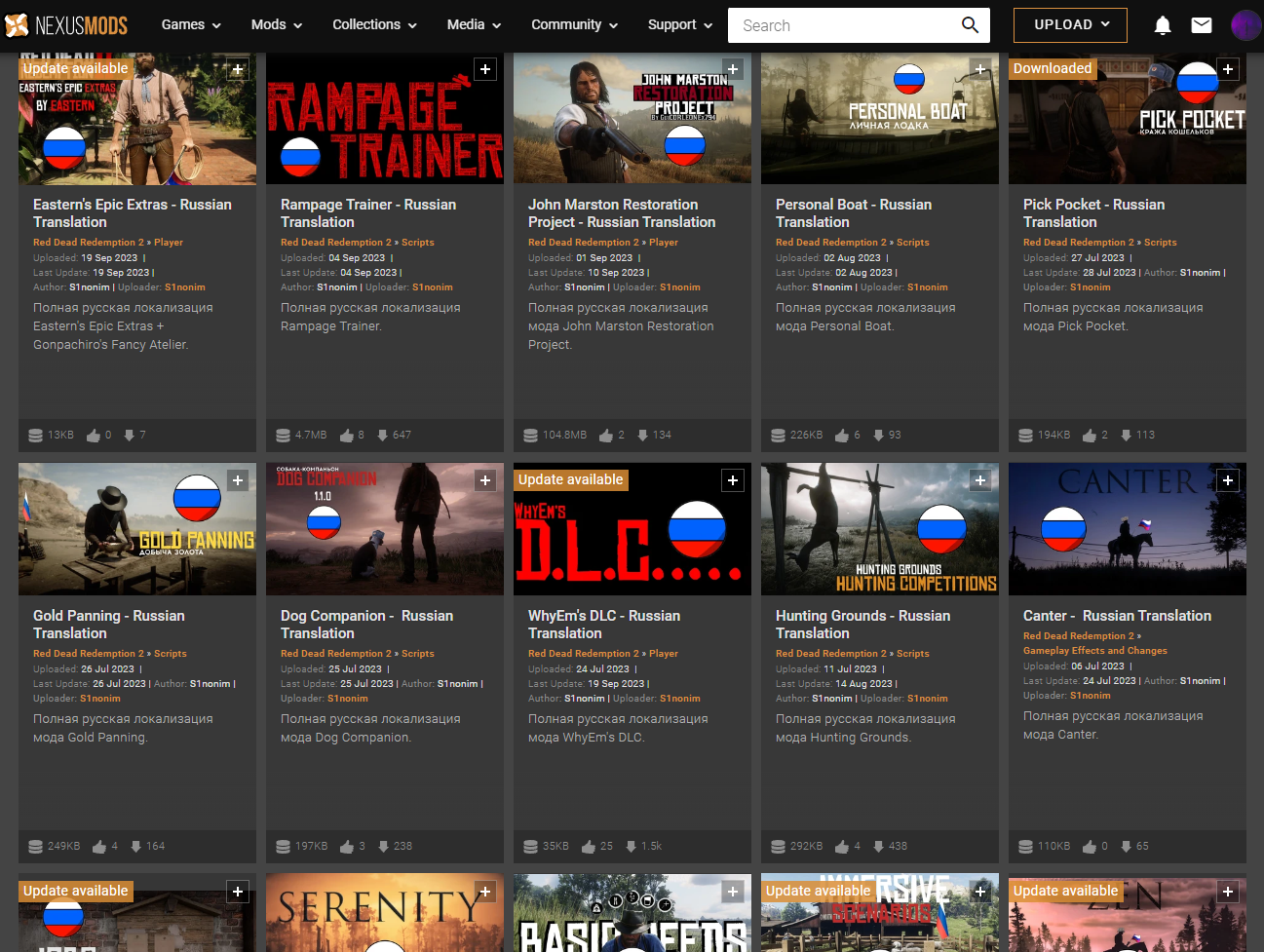Click thumbs-up icon on Hunting Grounds card
This screenshot has width=1264, height=952.
(842, 847)
